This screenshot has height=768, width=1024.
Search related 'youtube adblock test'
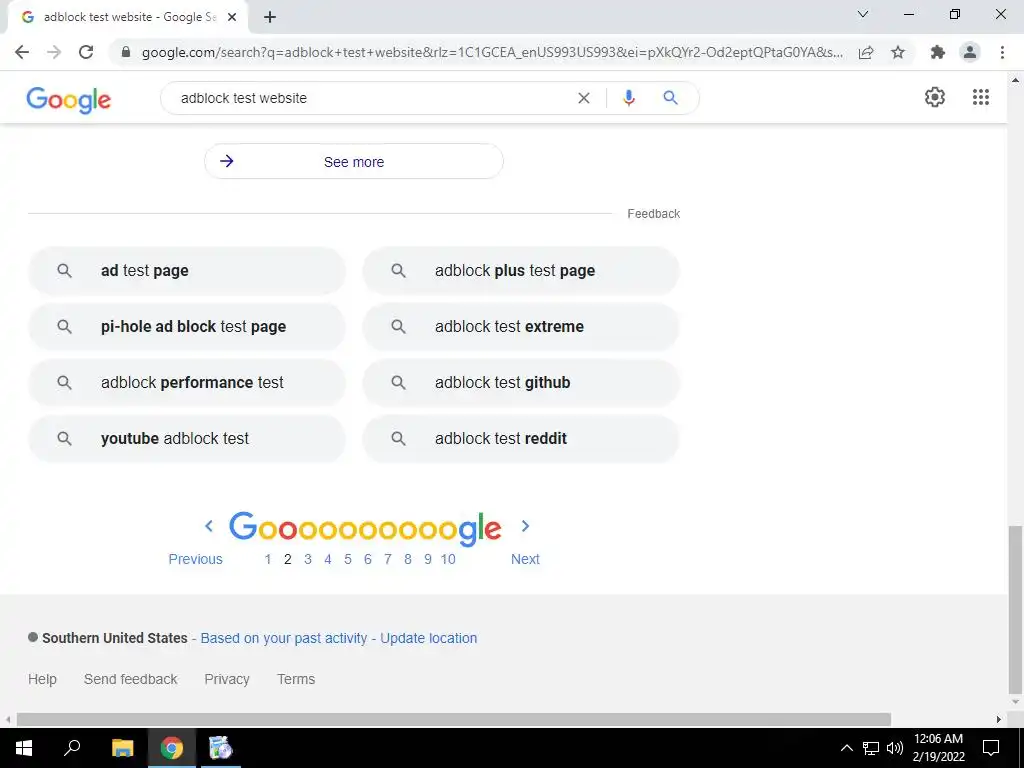[187, 439]
